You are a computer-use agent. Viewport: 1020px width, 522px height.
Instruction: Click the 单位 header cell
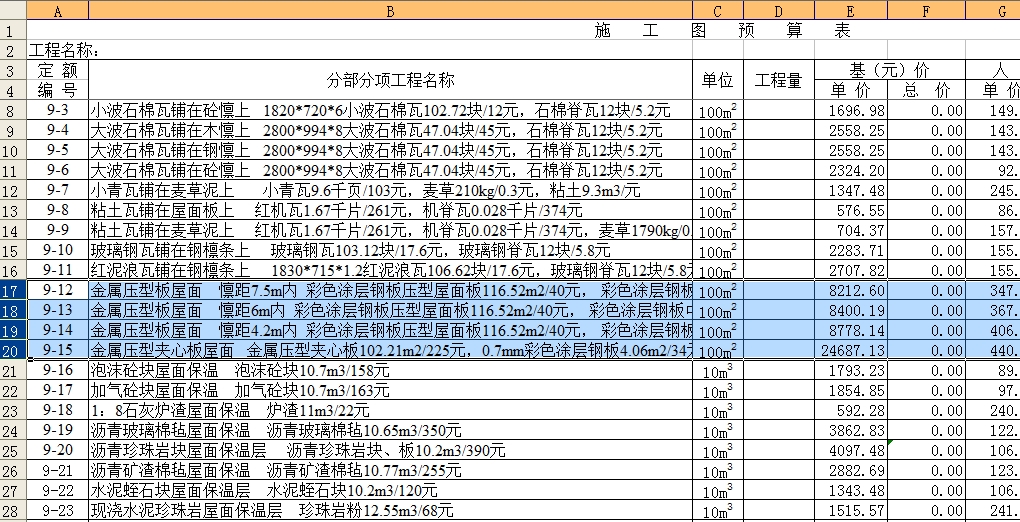[718, 79]
